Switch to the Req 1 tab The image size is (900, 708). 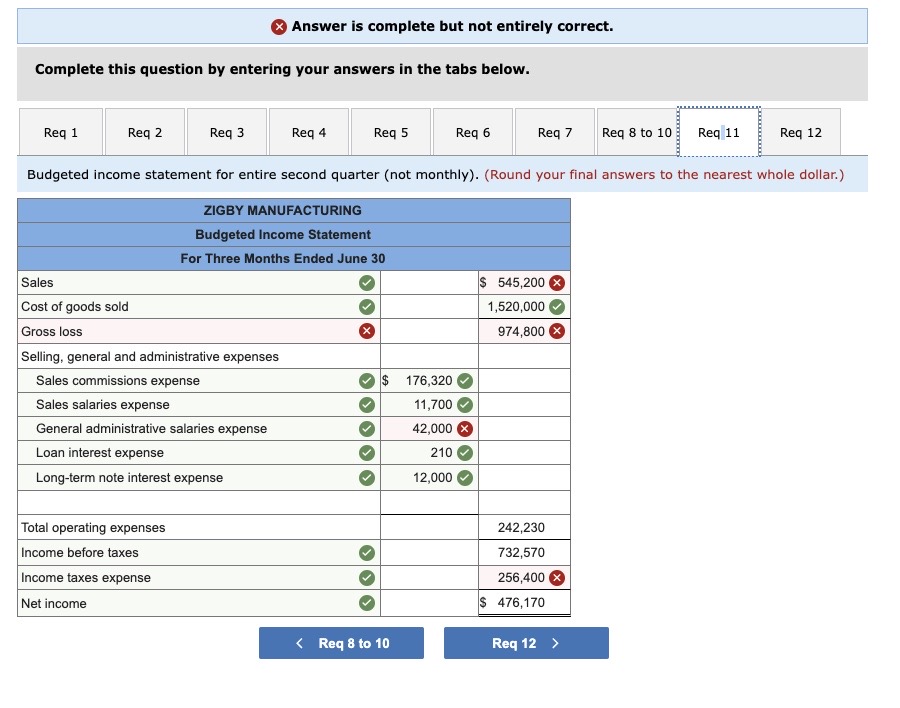(x=60, y=131)
